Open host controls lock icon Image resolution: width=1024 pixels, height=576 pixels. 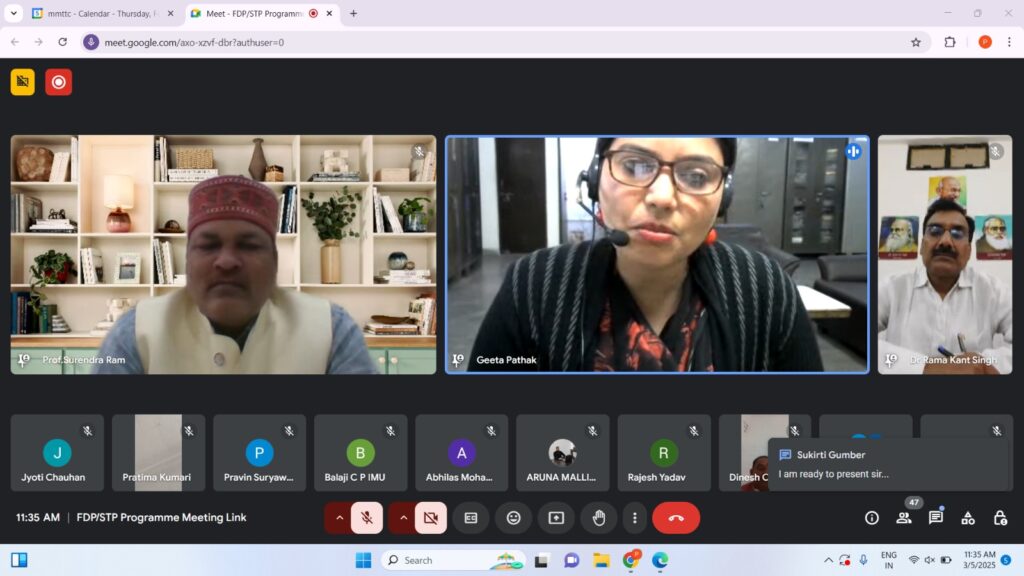tap(1000, 518)
